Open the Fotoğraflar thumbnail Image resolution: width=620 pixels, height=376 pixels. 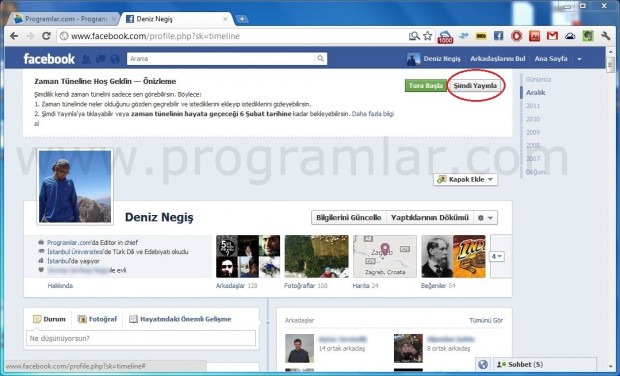[316, 257]
